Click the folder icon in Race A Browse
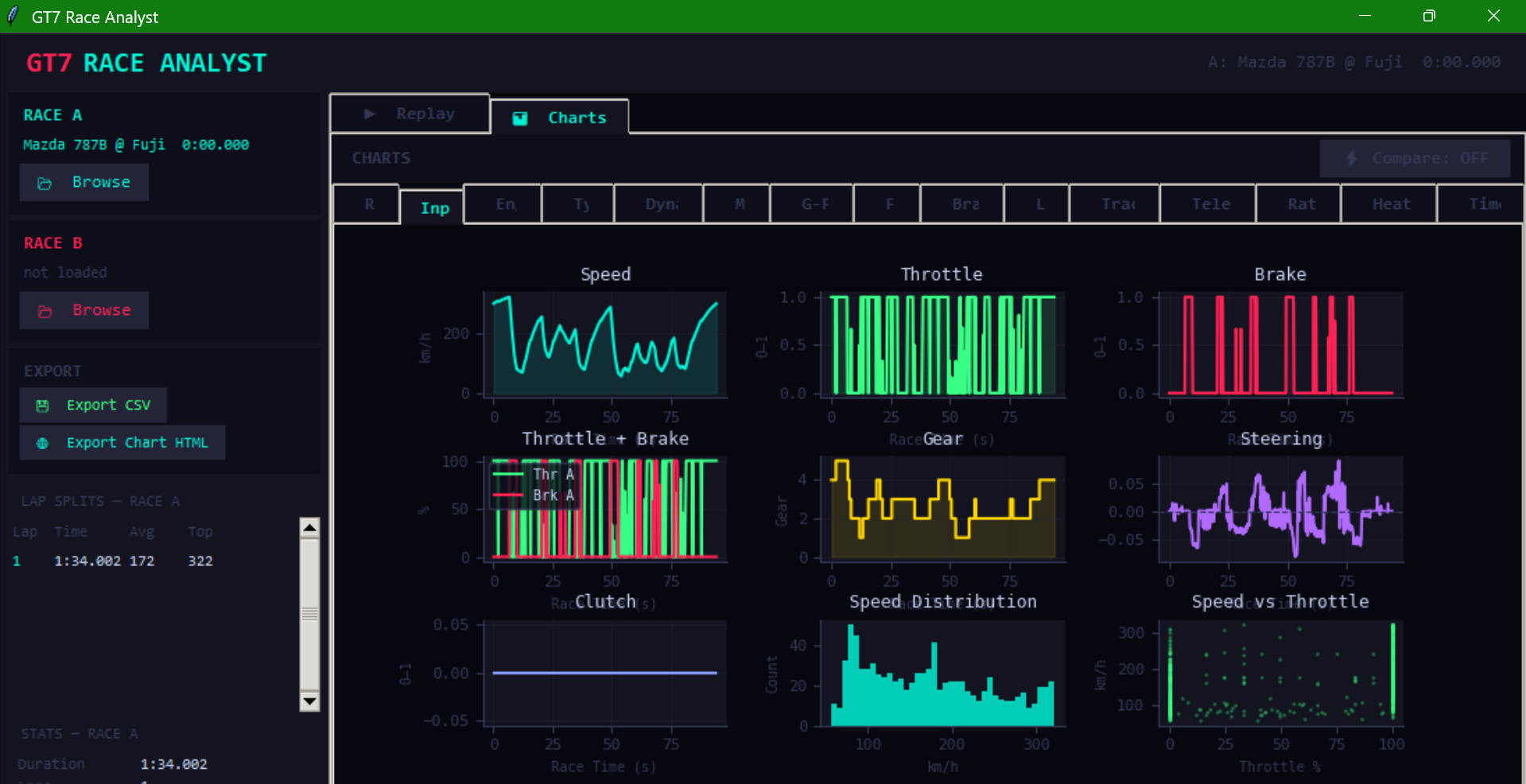Viewport: 1526px width, 784px height. coord(45,183)
